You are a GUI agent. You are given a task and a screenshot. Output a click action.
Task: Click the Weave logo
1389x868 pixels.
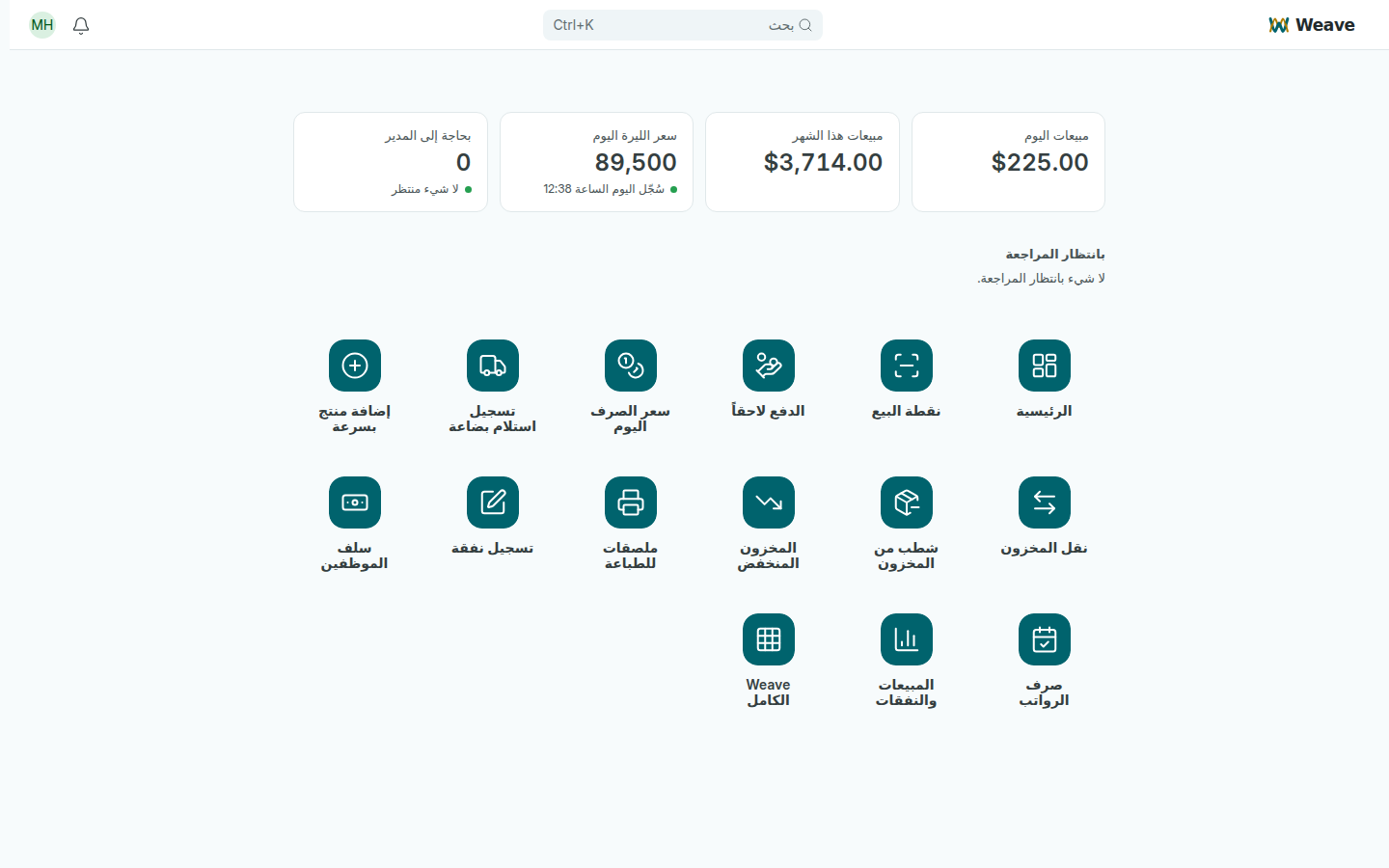(1312, 25)
